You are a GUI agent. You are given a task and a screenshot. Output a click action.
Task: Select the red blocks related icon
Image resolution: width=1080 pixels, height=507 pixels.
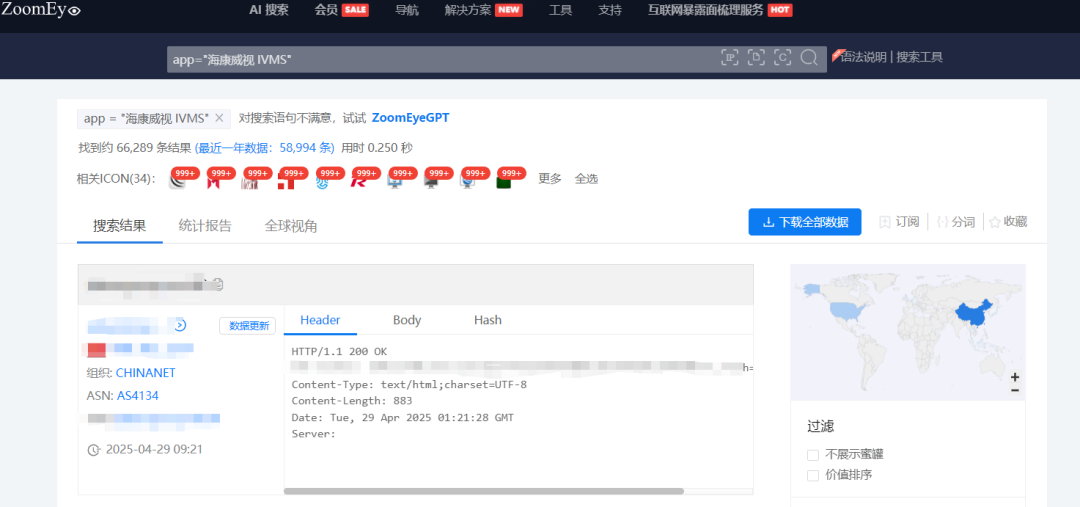(286, 182)
